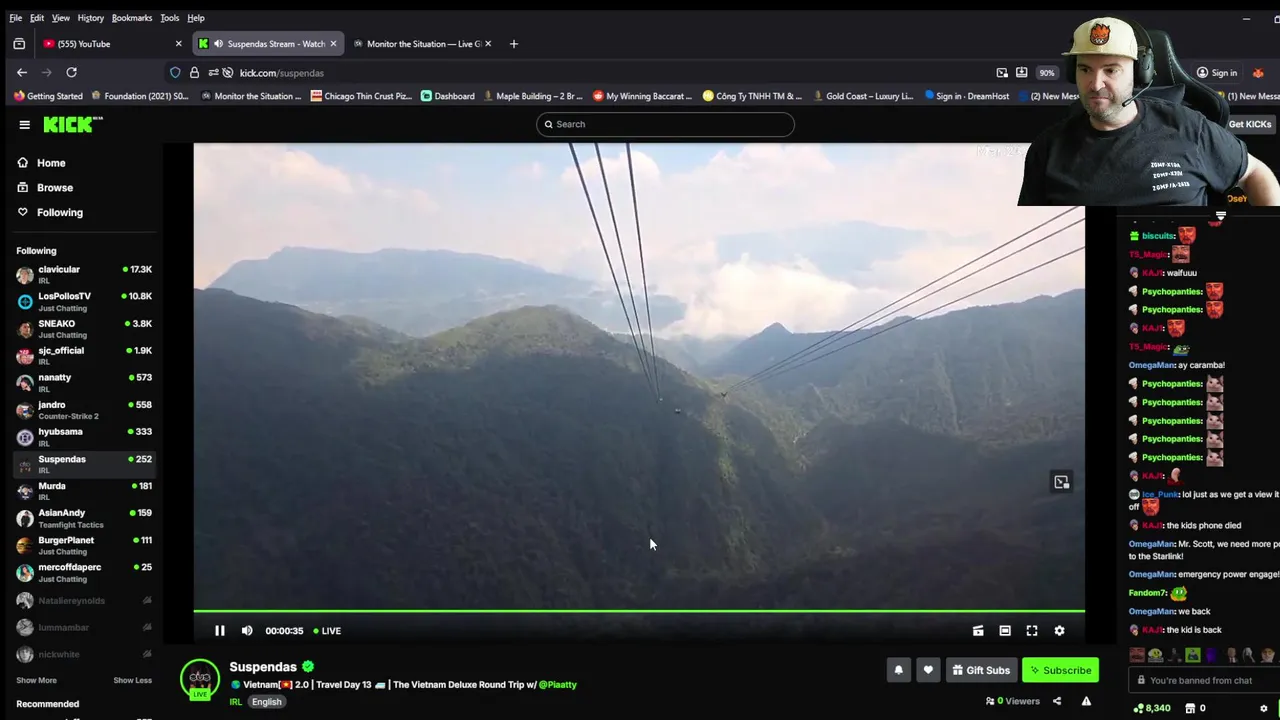Open Chicago Thin Crust Pizza bookmark
The image size is (1280, 720).
361,96
